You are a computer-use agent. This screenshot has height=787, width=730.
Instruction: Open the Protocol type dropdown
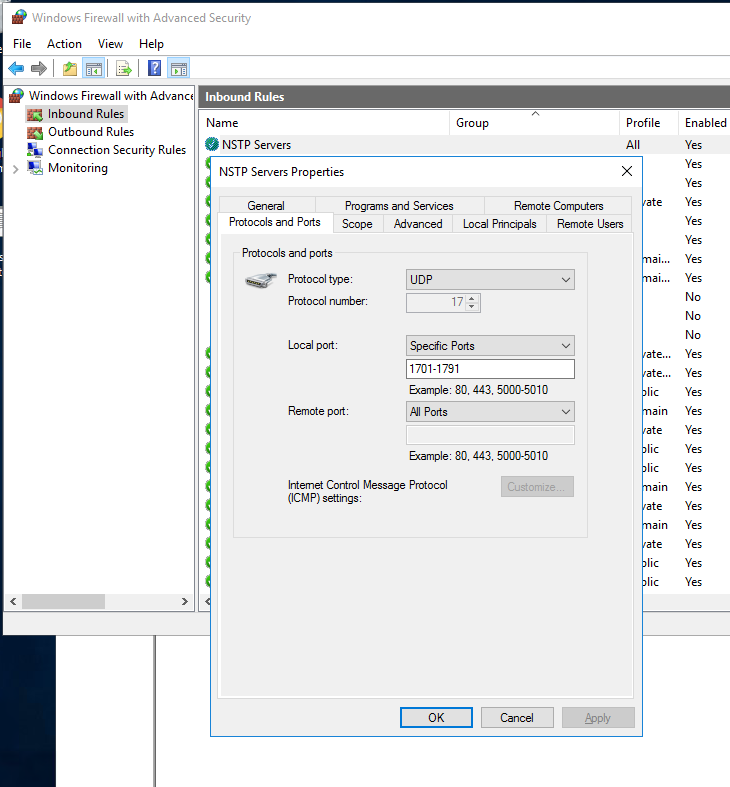(x=490, y=280)
